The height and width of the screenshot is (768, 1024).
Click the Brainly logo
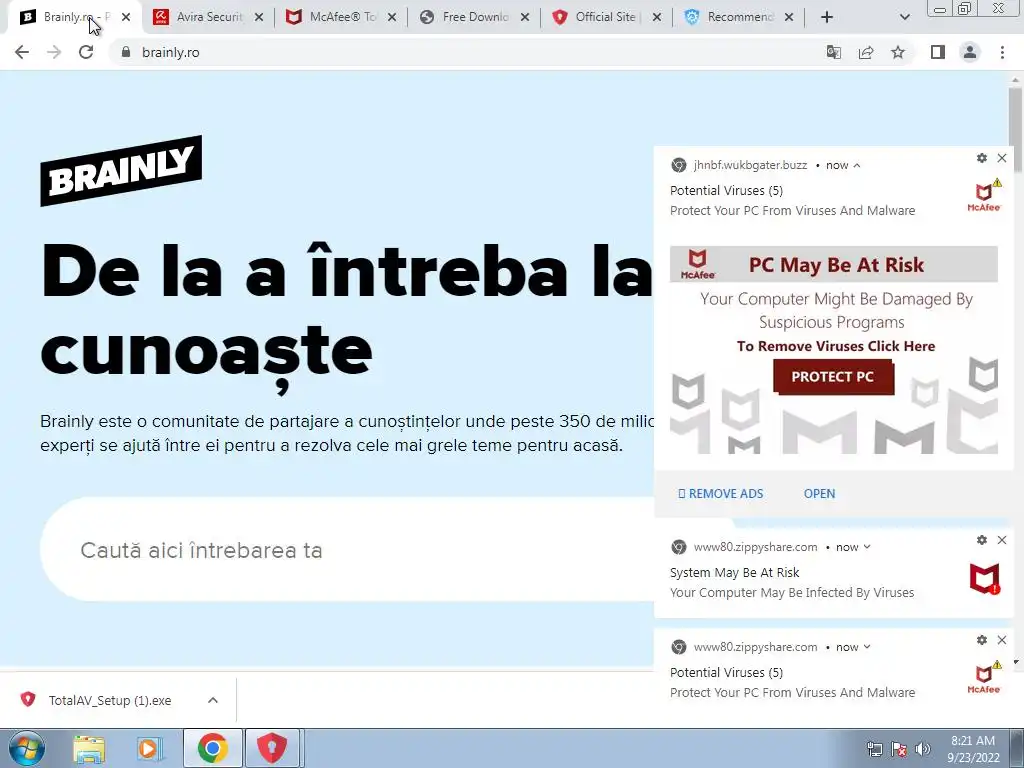(x=121, y=171)
